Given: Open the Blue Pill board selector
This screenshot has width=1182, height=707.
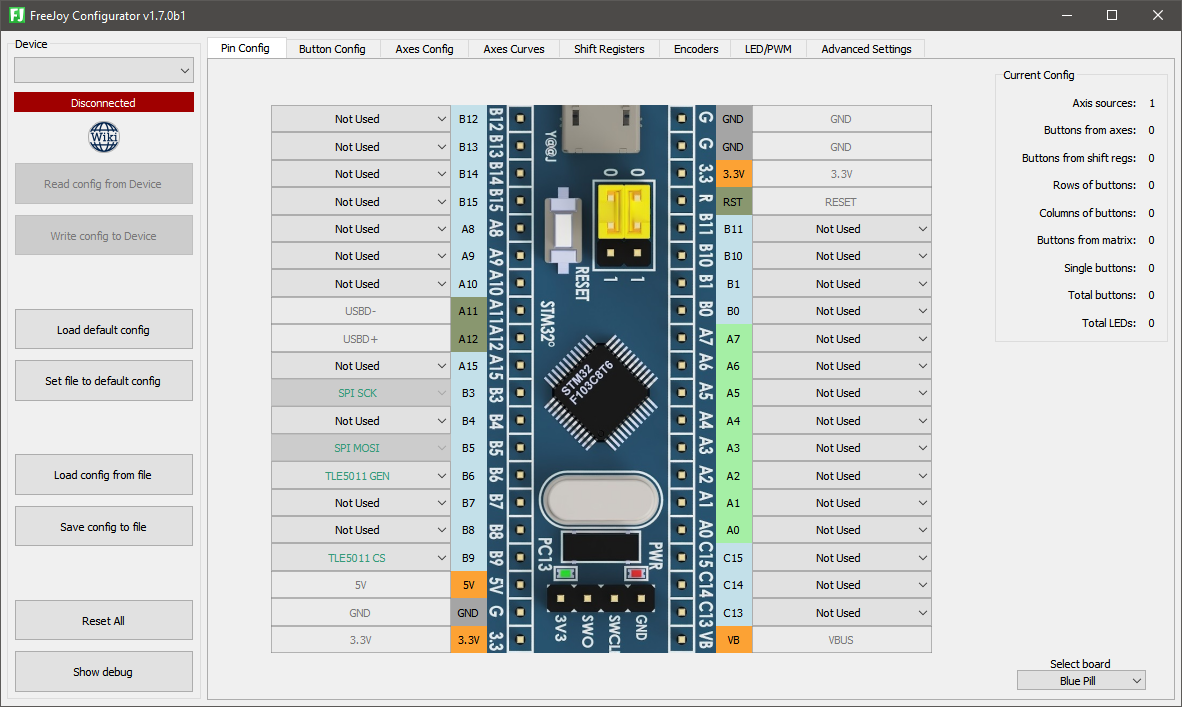Looking at the screenshot, I should coord(1081,681).
